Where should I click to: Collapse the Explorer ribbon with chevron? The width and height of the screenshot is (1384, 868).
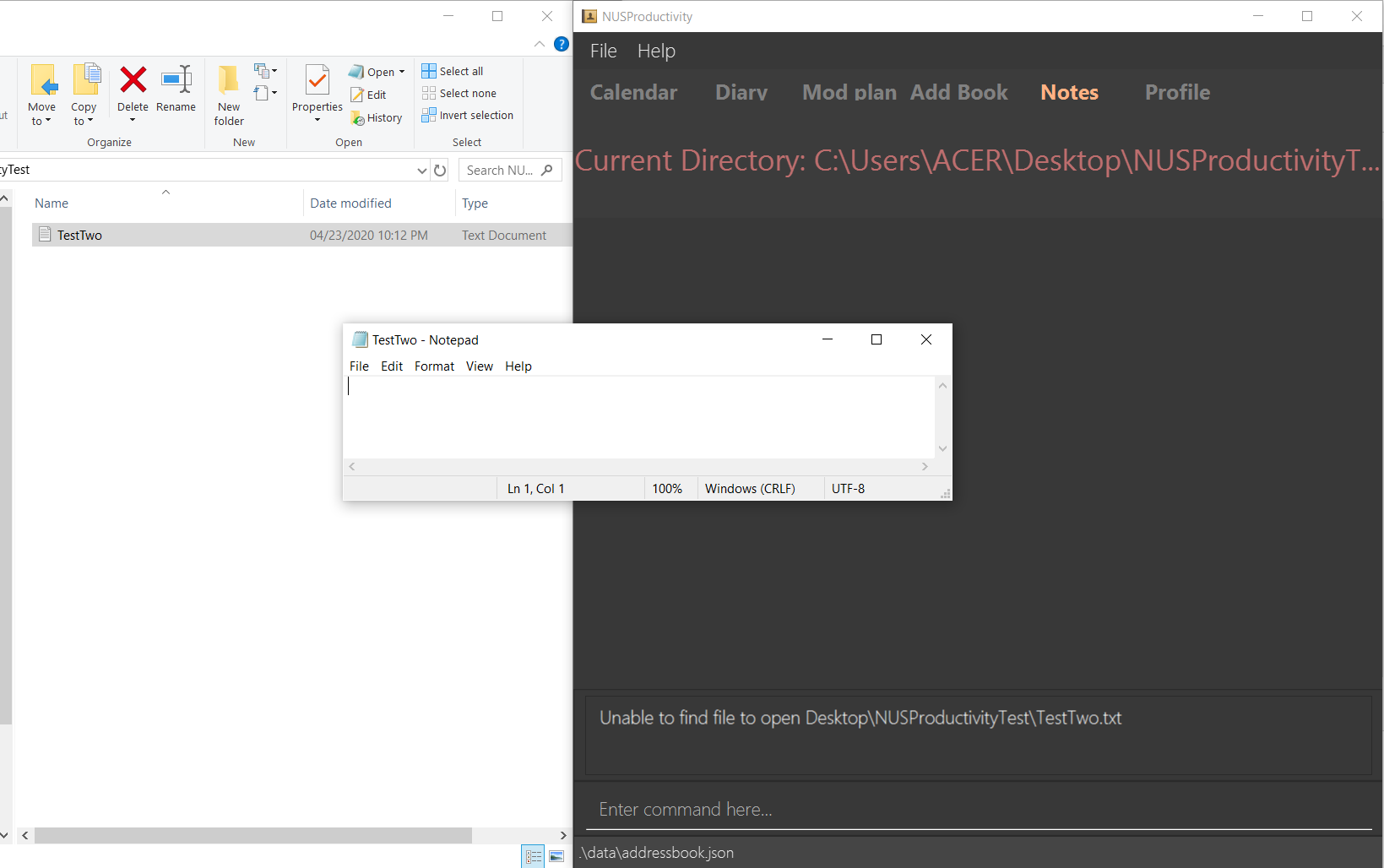[540, 44]
